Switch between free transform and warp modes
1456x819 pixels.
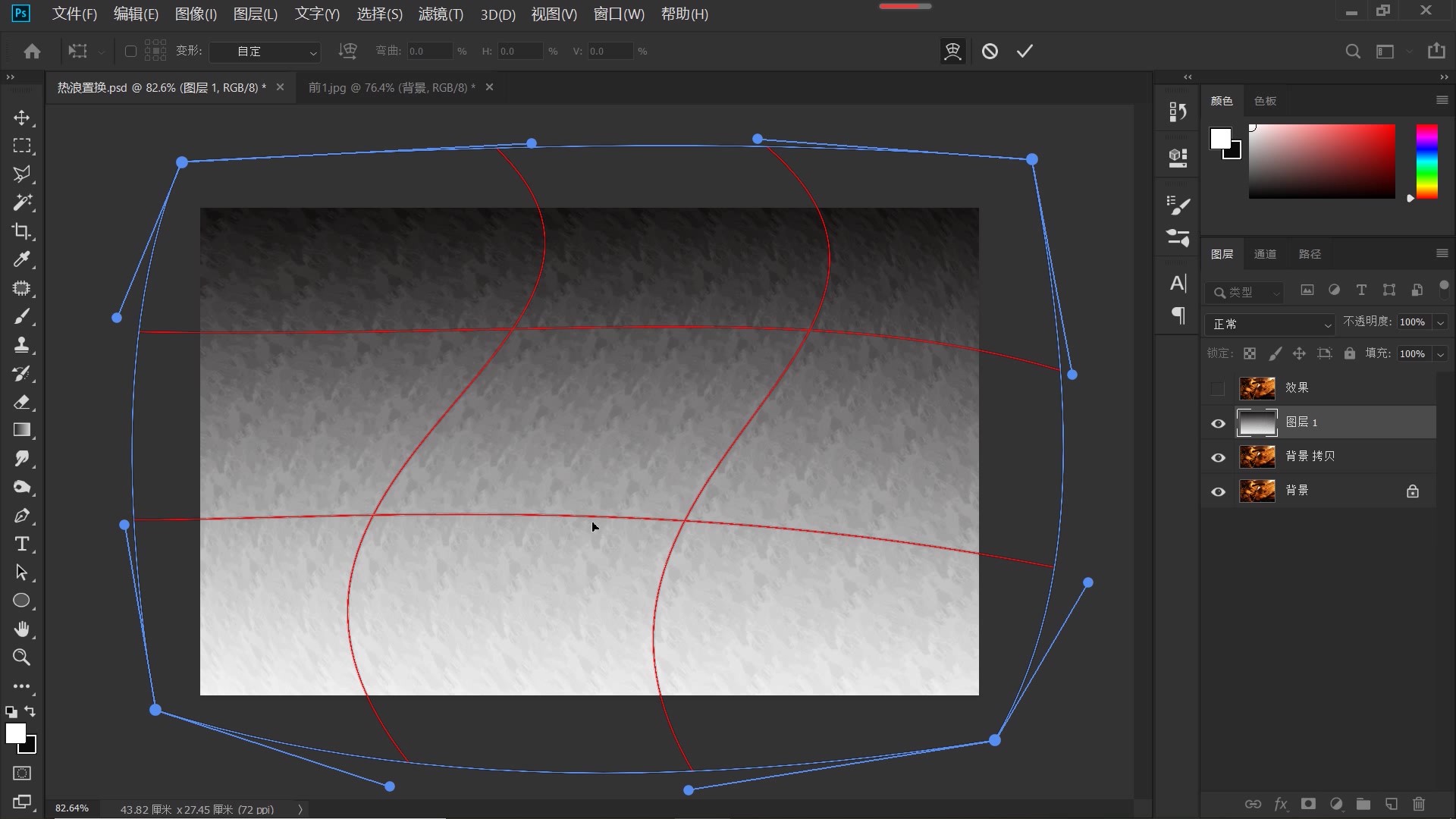pyautogui.click(x=952, y=51)
